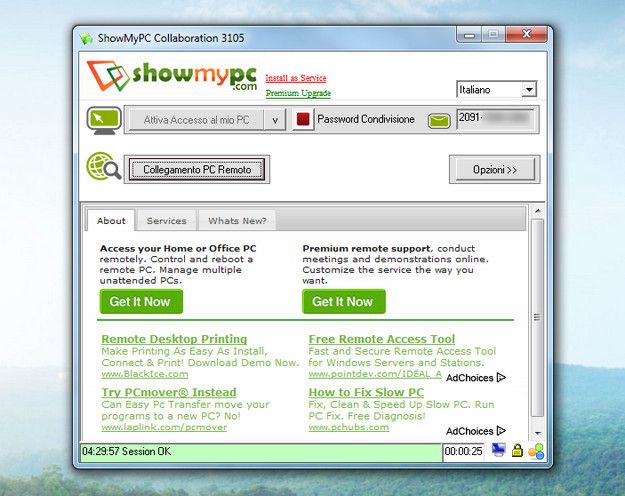Click the red stop sharing button
This screenshot has height=496, width=625.
pyautogui.click(x=303, y=119)
